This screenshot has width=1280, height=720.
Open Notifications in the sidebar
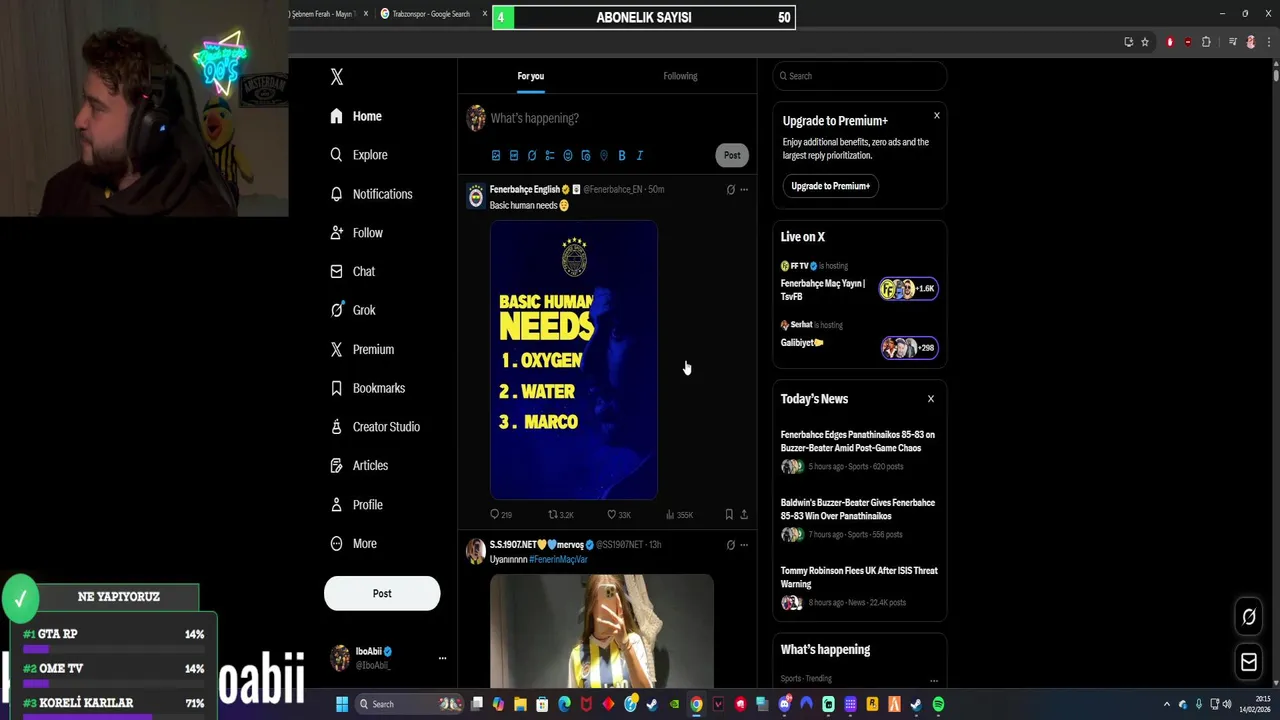tap(371, 194)
